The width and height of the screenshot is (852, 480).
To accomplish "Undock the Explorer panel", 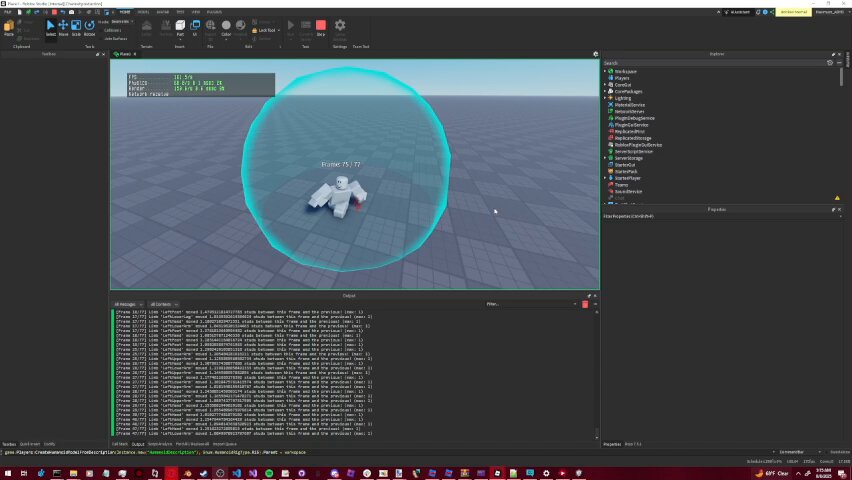I will click(x=833, y=54).
